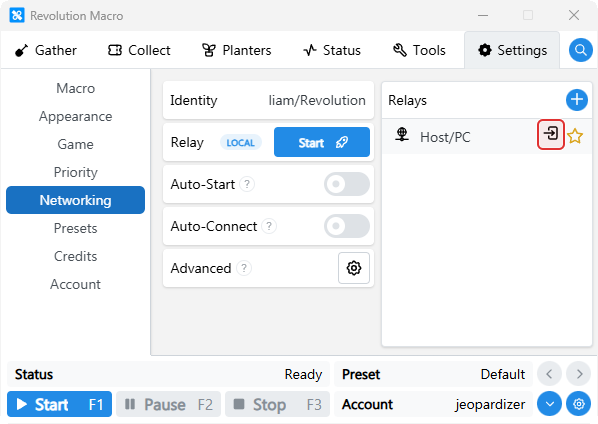Open the Presets settings section
Image resolution: width=598 pixels, height=424 pixels.
click(76, 228)
